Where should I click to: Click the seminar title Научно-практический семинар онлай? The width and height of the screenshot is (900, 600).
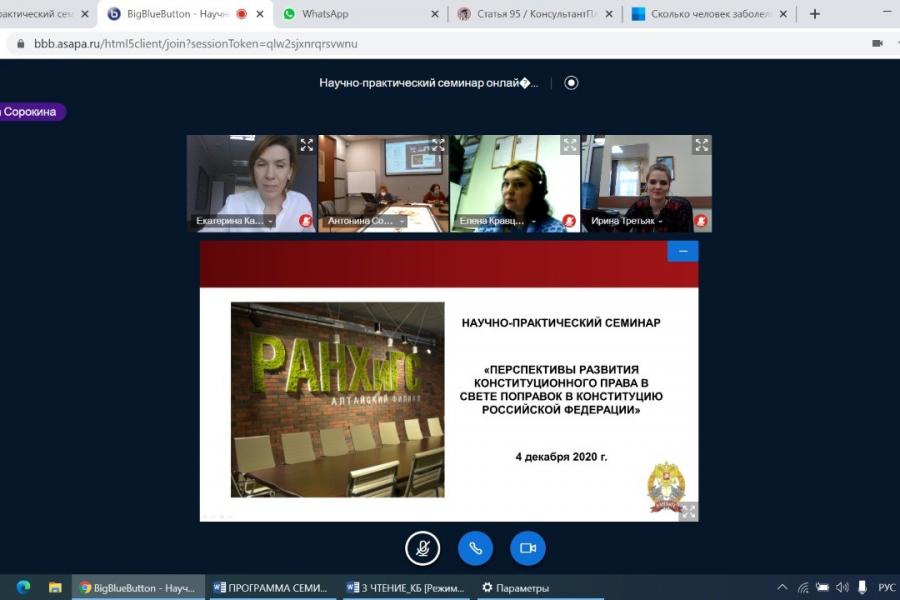click(x=429, y=83)
